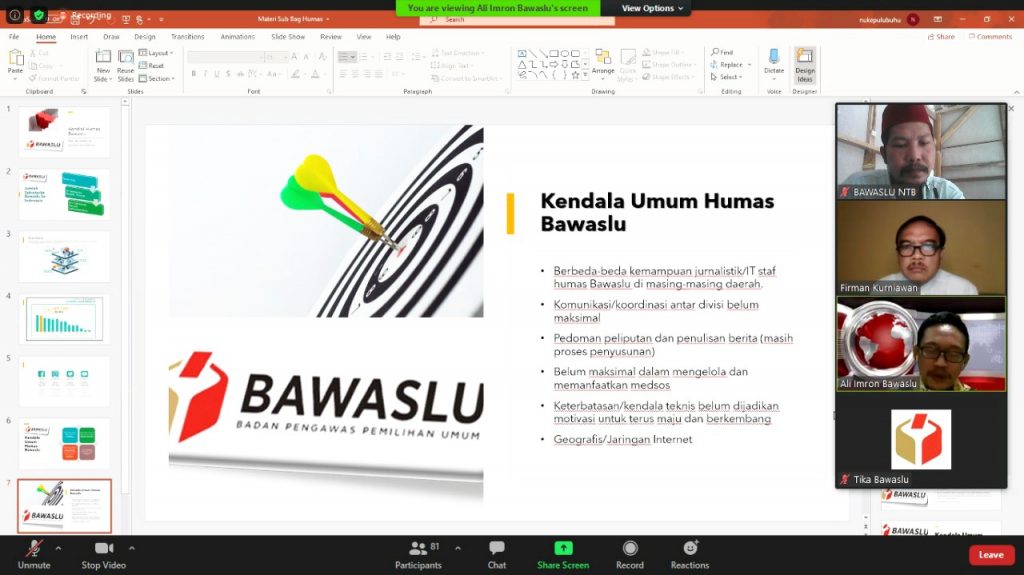Screen dimensions: 1024x575
Task: Open the Participants panel
Action: click(418, 549)
